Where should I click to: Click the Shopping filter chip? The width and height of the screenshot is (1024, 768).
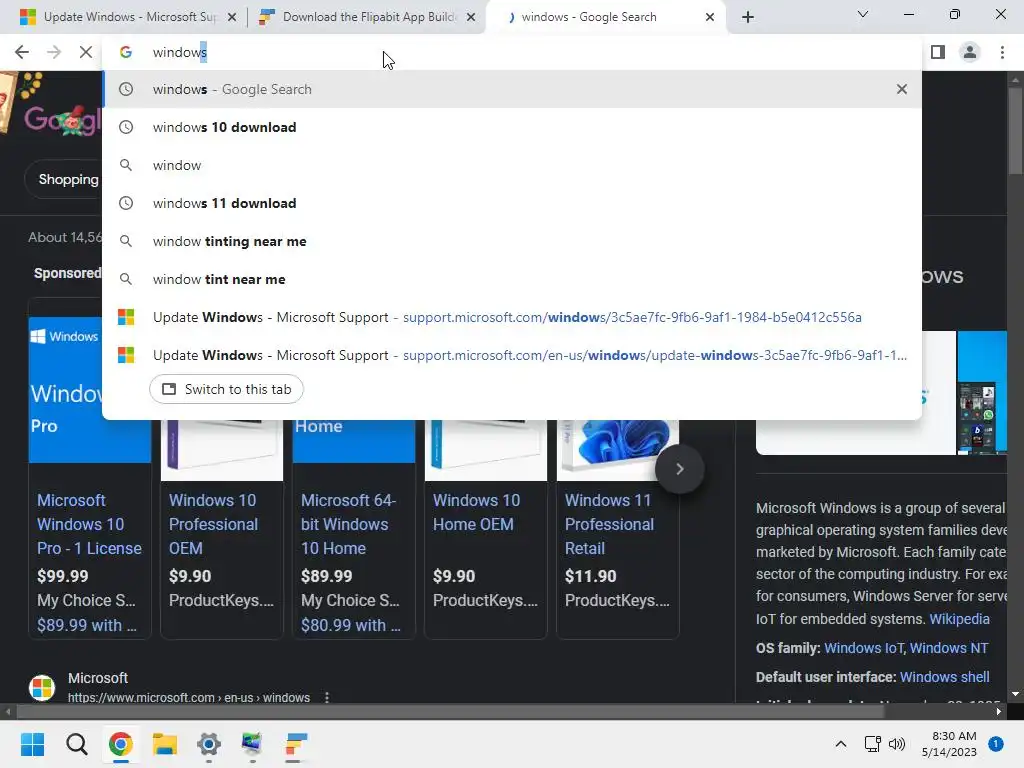[63, 179]
